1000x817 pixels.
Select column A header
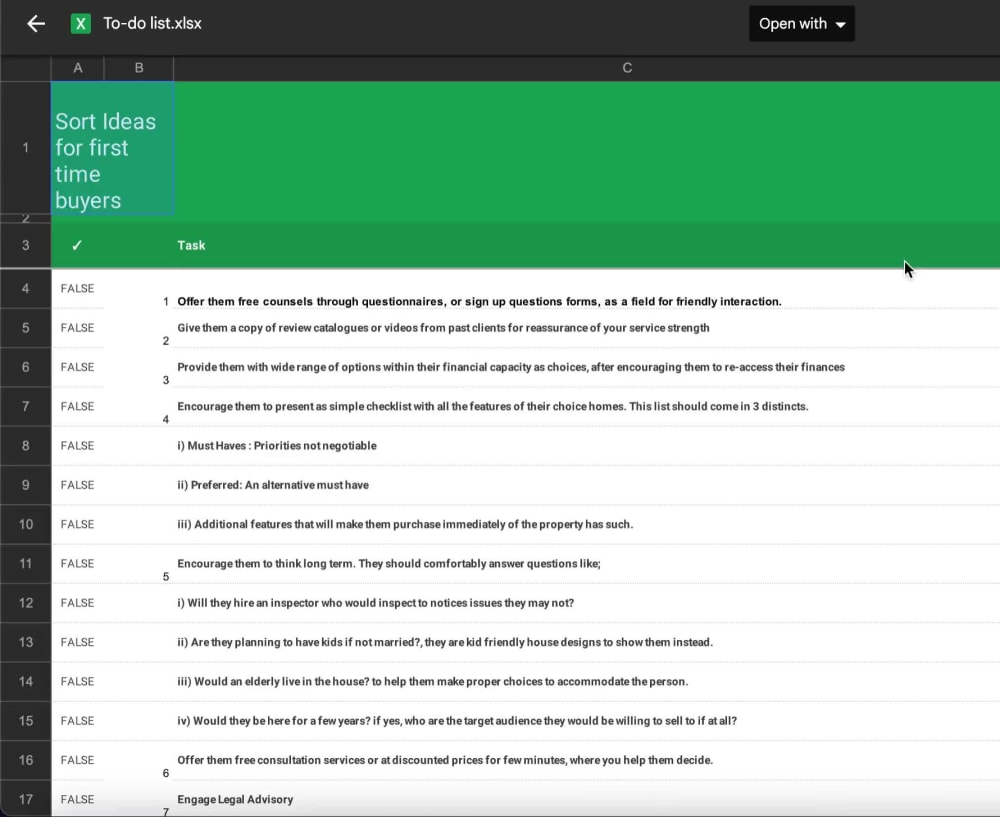(77, 68)
